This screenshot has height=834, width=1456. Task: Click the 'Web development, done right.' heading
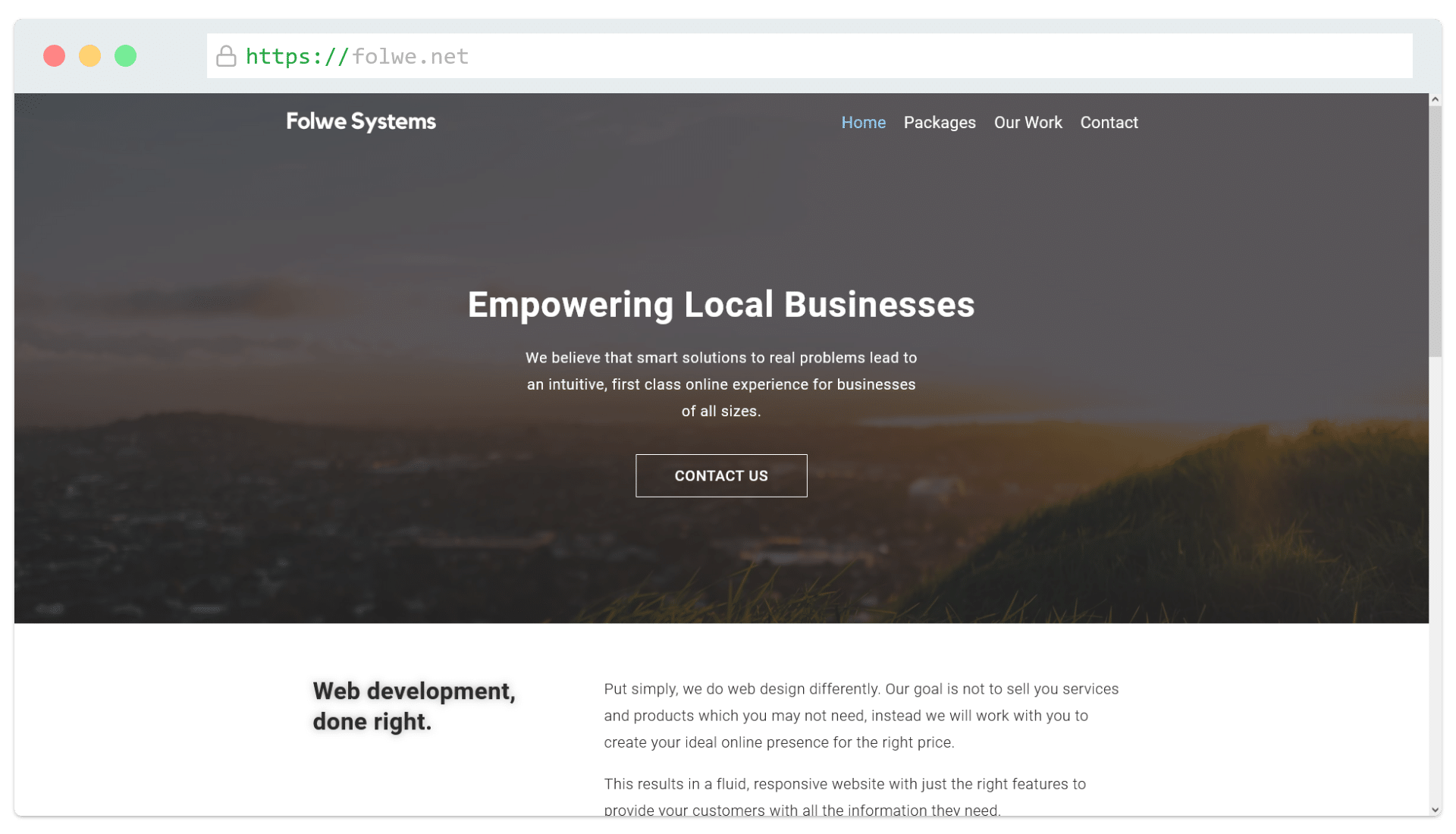414,706
